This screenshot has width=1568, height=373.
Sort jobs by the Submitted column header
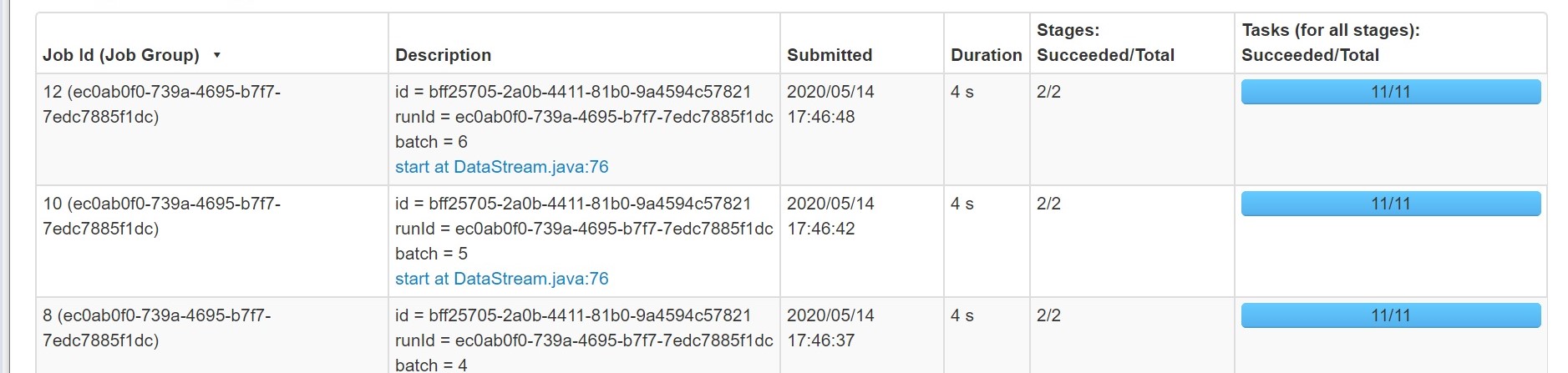[829, 55]
